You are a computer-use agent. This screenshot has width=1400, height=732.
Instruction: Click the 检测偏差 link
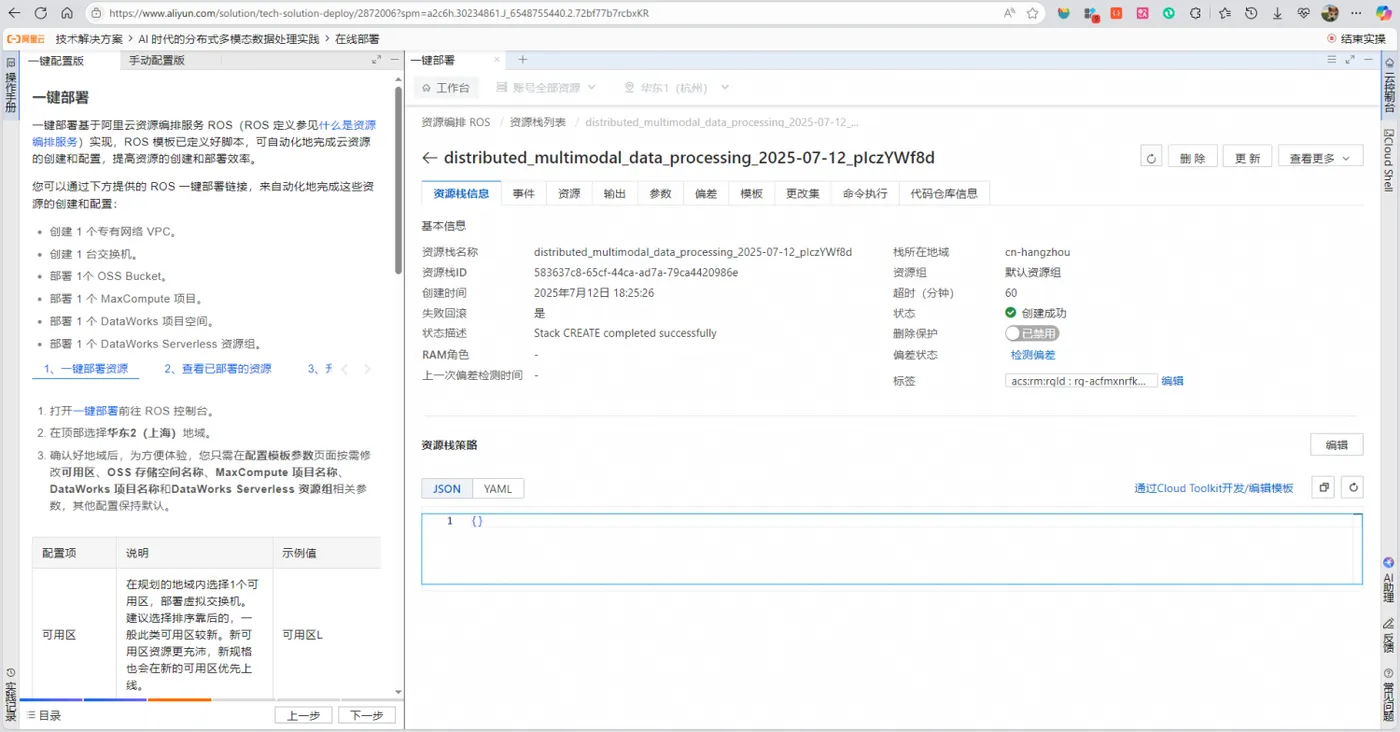(x=1033, y=355)
